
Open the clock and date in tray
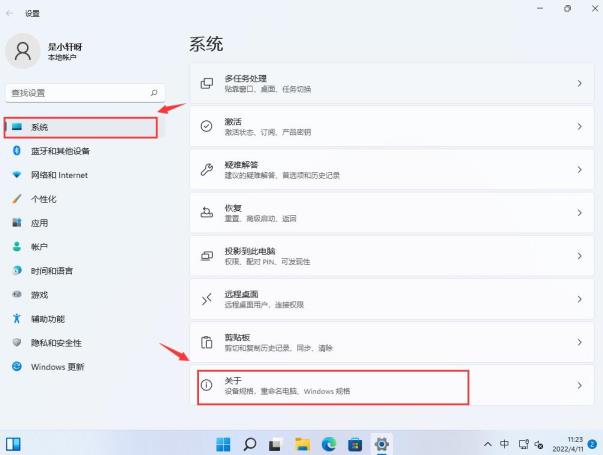(x=568, y=444)
